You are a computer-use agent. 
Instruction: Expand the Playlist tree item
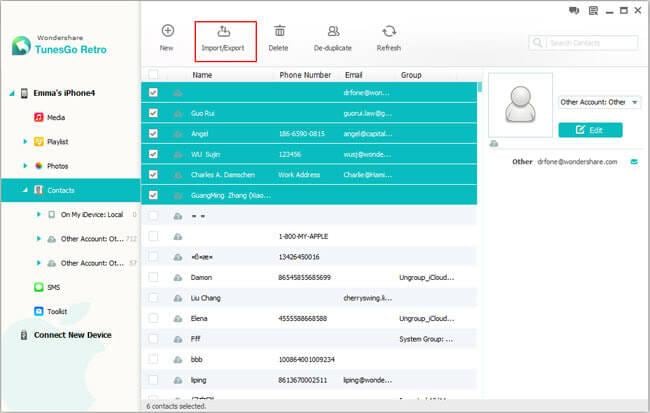click(x=25, y=142)
